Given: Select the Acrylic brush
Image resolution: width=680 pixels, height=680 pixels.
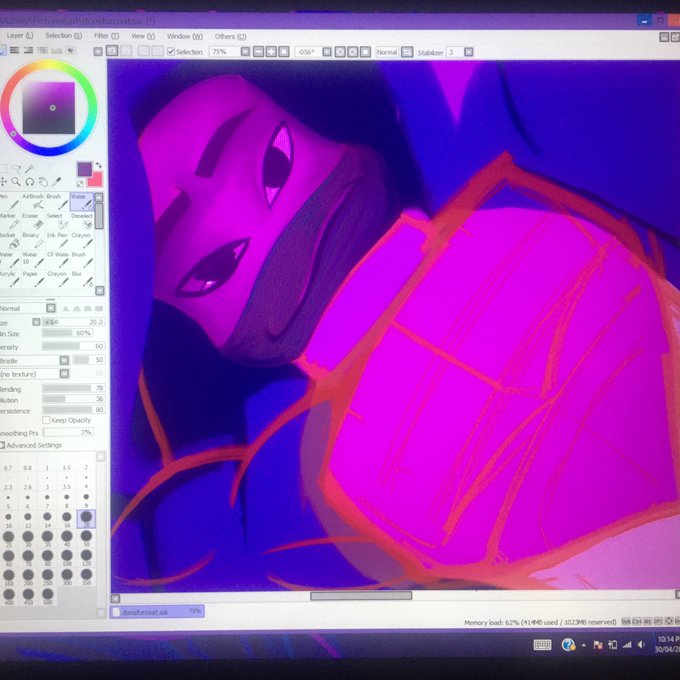Looking at the screenshot, I should pos(9,279).
